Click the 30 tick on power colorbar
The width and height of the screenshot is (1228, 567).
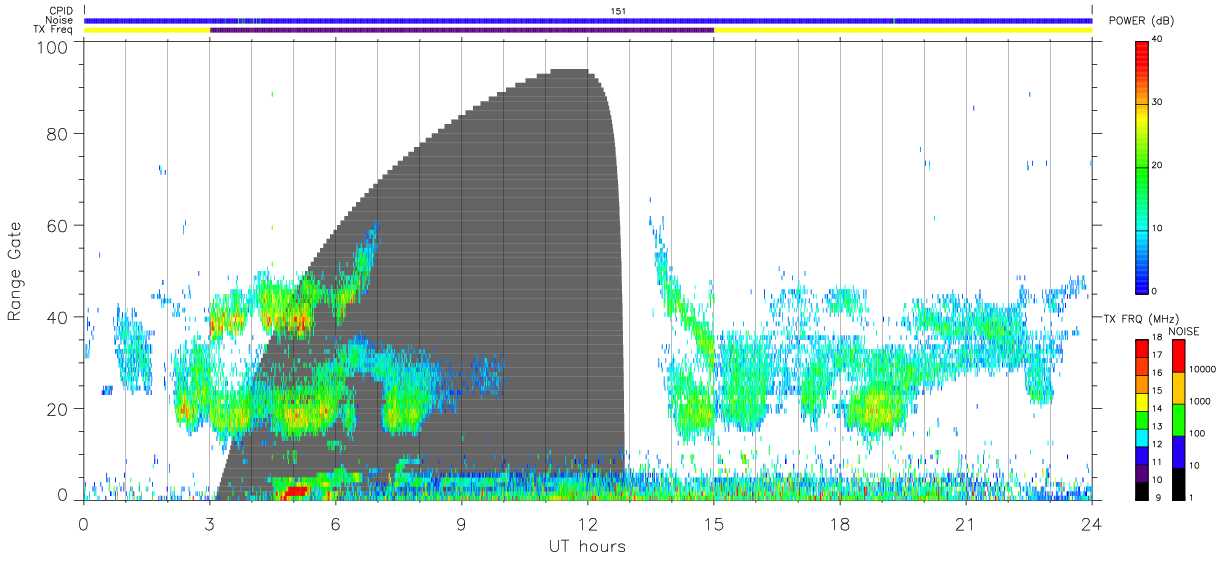click(1158, 103)
